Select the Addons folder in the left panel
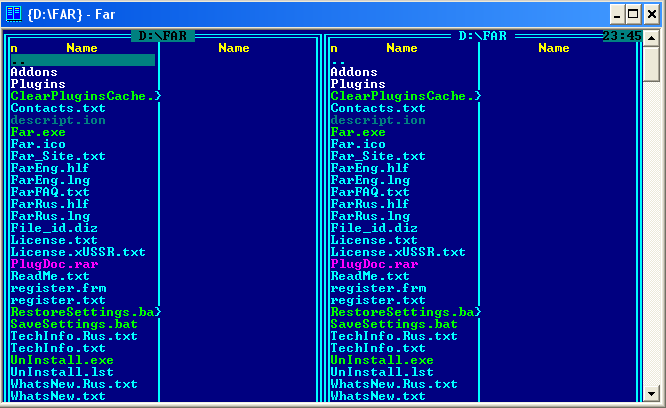The height and width of the screenshot is (408, 666). [34, 72]
